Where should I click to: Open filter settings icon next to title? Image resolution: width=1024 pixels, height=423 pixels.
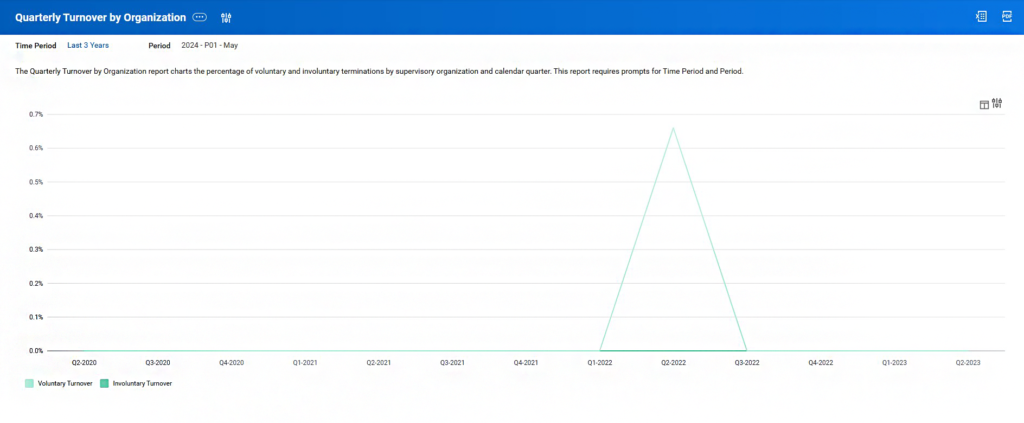227,18
